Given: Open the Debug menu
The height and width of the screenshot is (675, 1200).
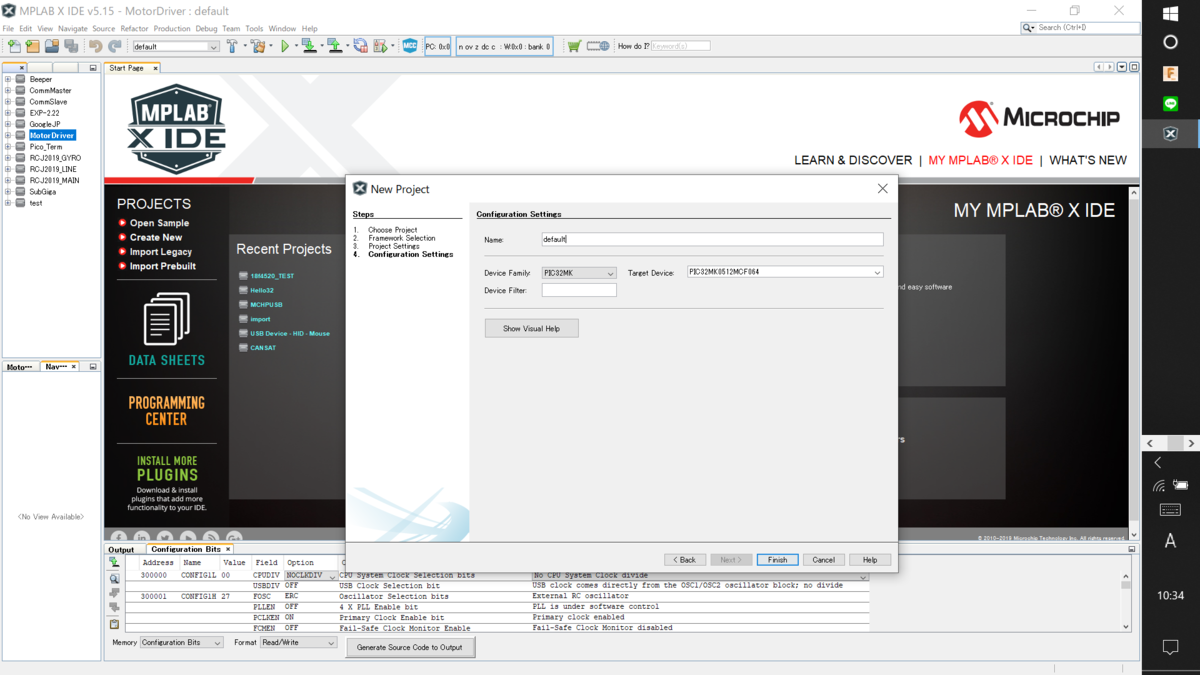Looking at the screenshot, I should point(206,29).
